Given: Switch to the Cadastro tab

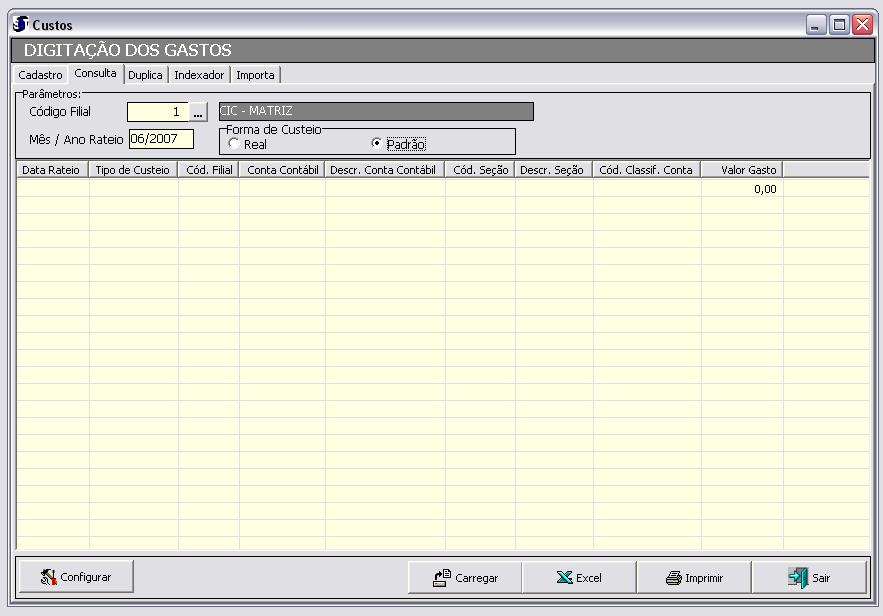Looking at the screenshot, I should [40, 75].
